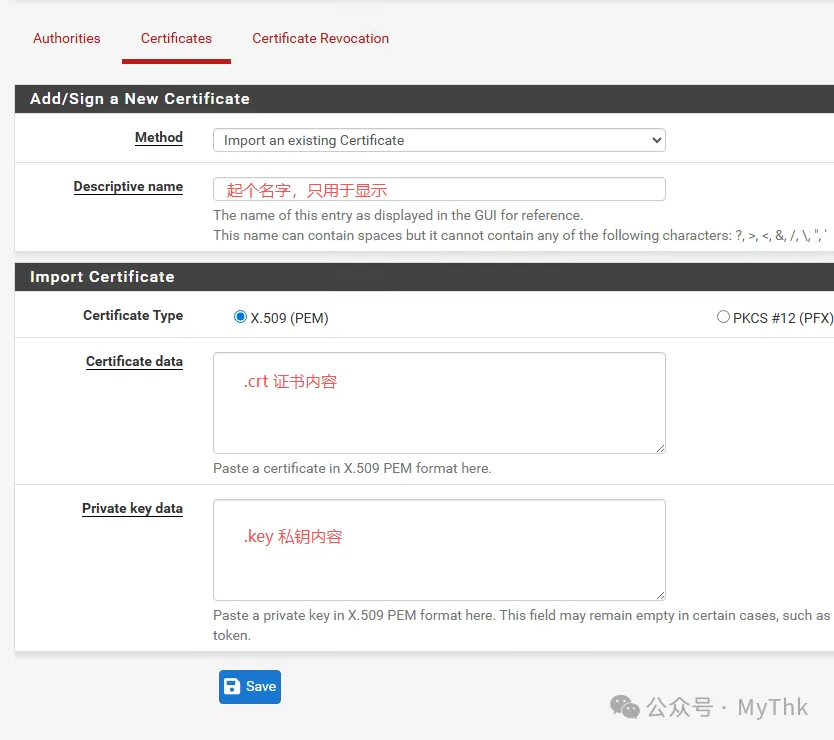834x740 pixels.
Task: Click the Certificate Type label
Action: pos(133,315)
